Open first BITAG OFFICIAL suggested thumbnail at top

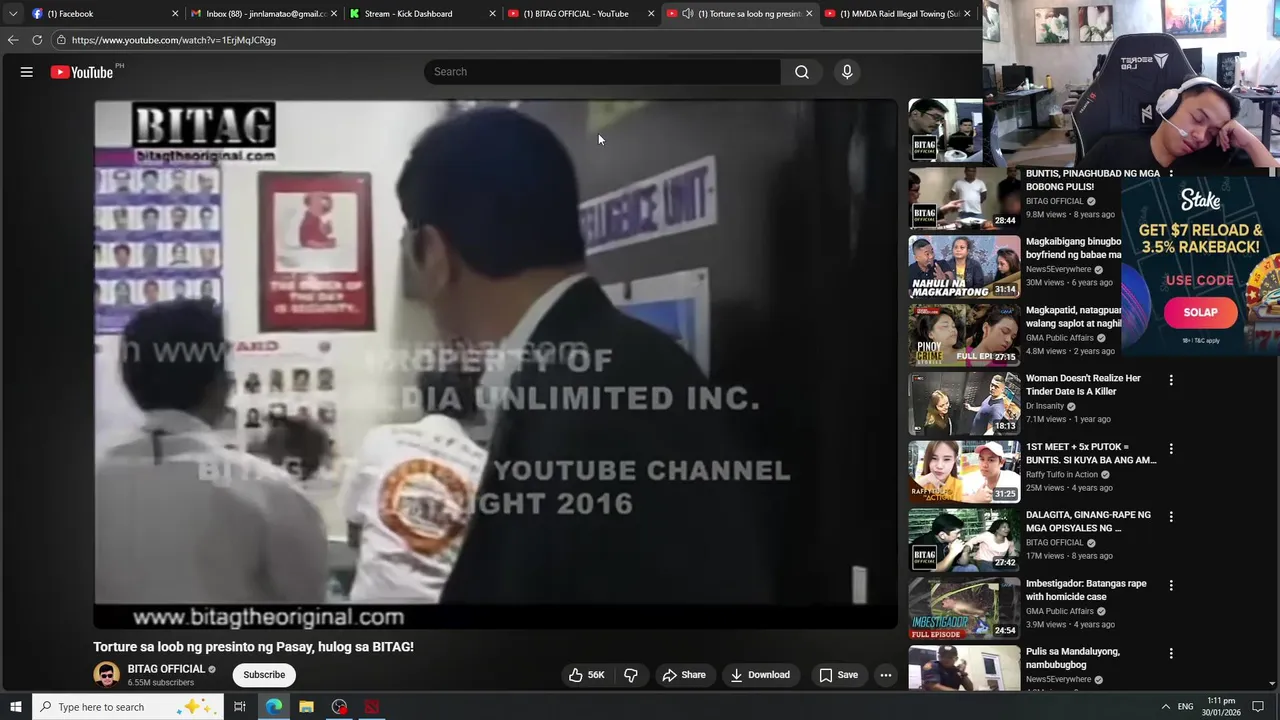point(945,130)
